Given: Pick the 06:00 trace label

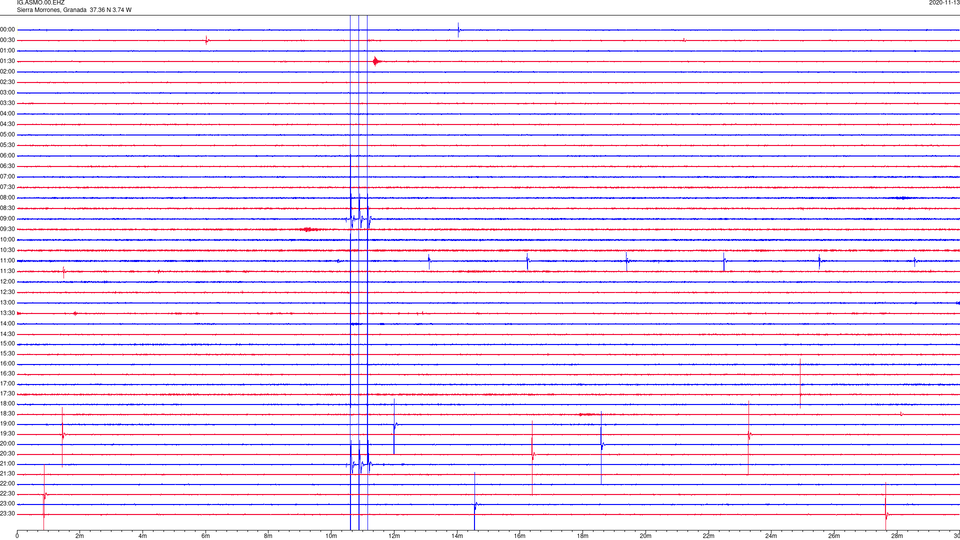Looking at the screenshot, I should click(x=8, y=156).
